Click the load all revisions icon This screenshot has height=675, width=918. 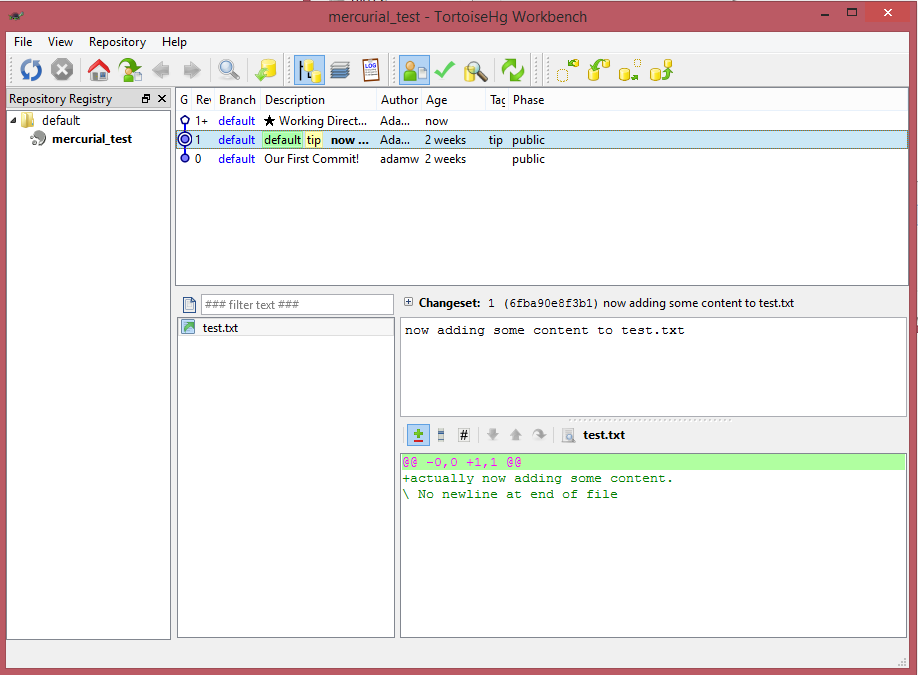[x=266, y=70]
